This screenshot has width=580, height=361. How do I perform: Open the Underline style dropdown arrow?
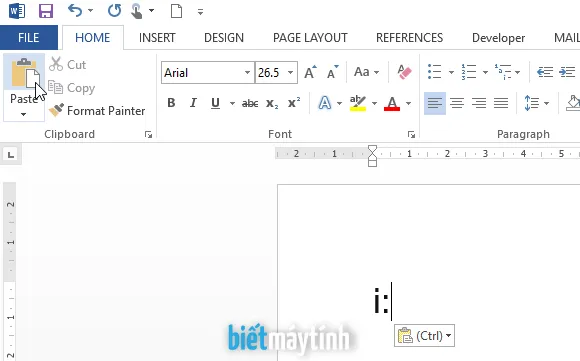click(x=232, y=103)
